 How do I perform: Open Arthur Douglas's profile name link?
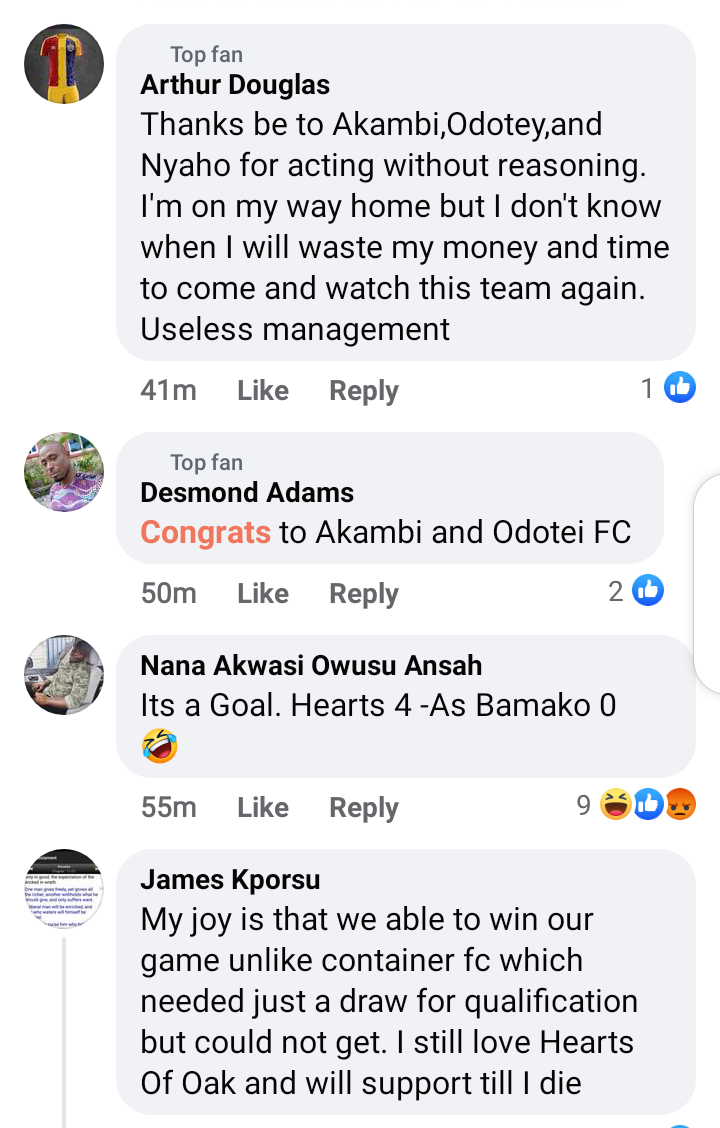pyautogui.click(x=235, y=85)
